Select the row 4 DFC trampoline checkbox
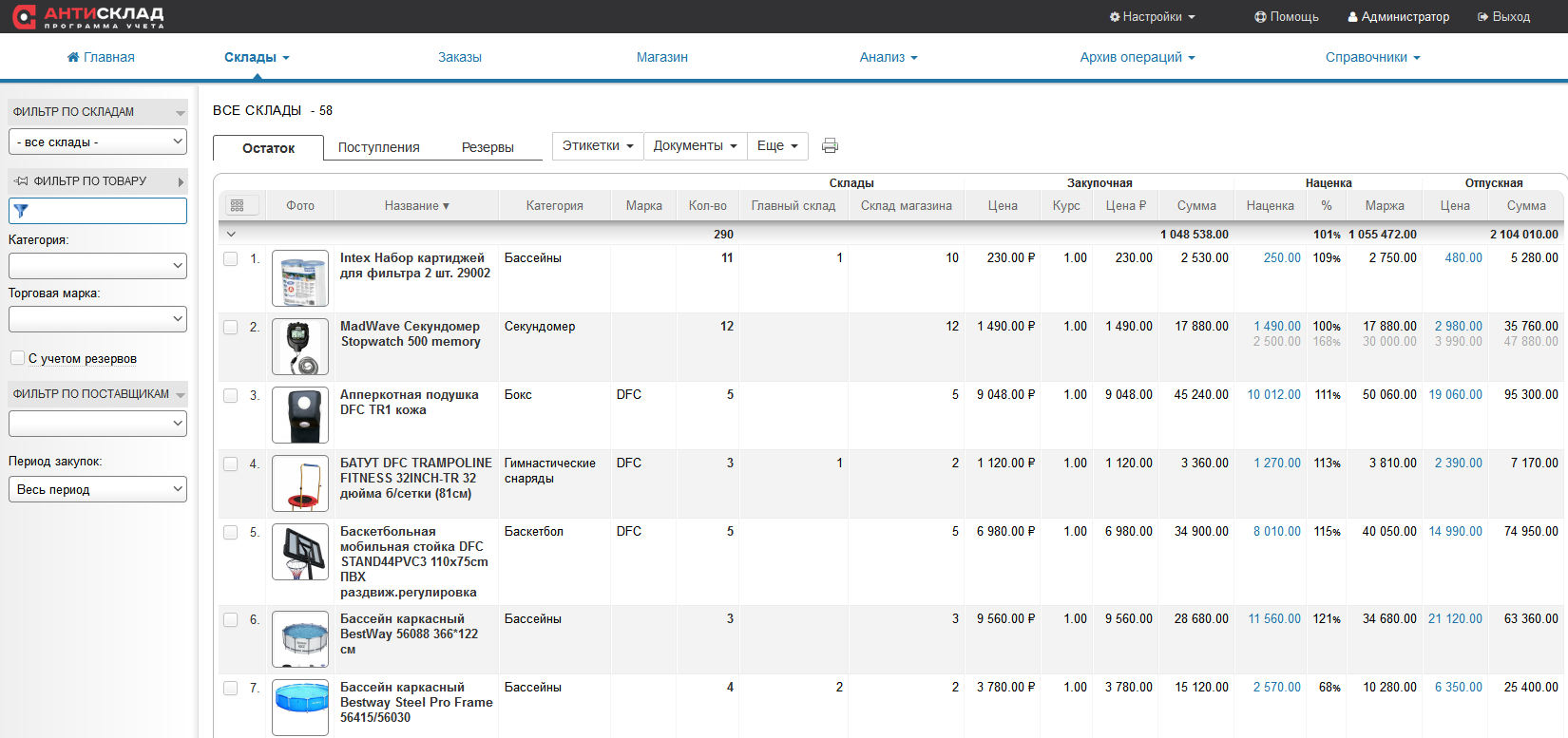Viewport: 1568px width, 738px height. (230, 464)
